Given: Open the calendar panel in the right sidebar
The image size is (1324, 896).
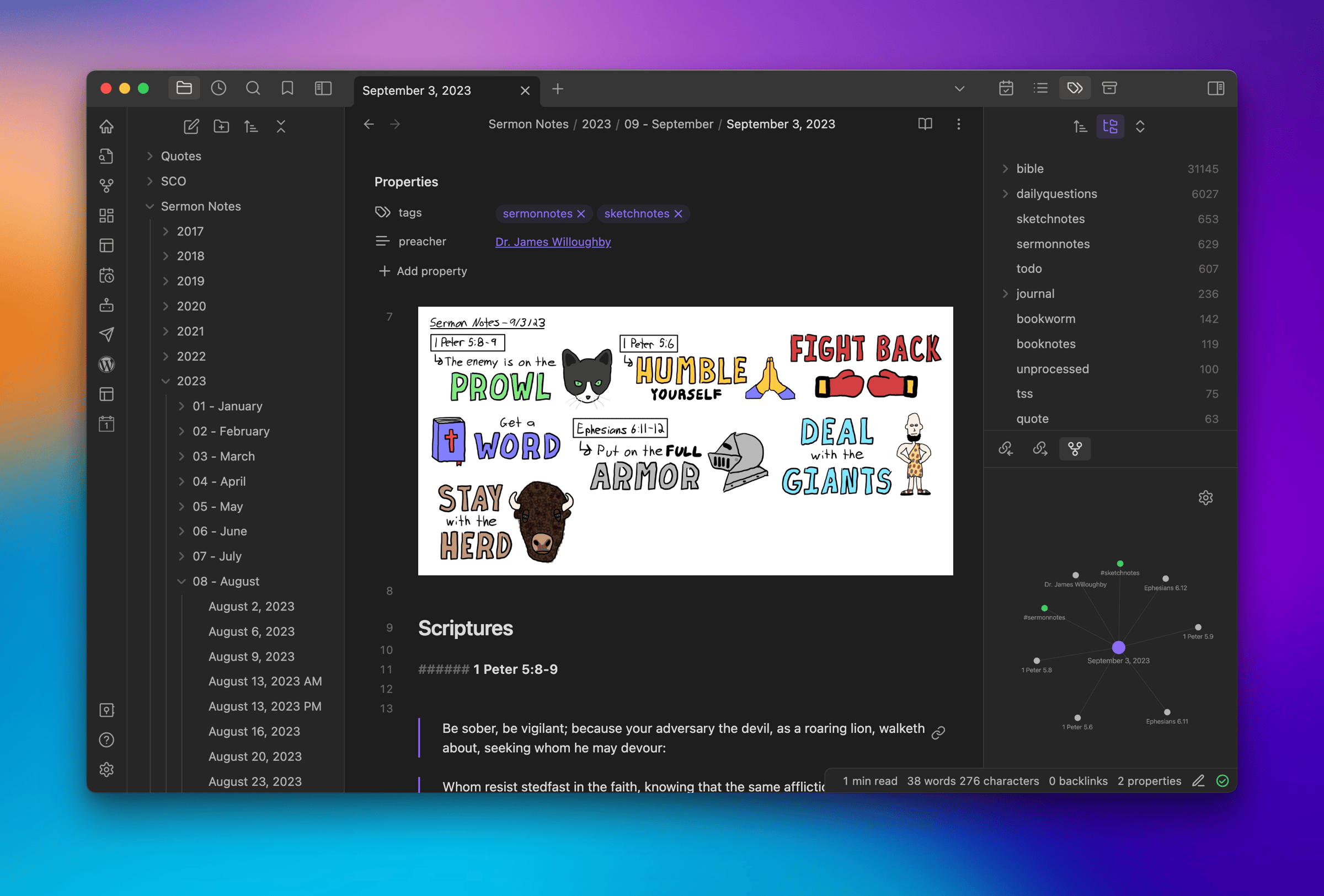Looking at the screenshot, I should 1006,88.
